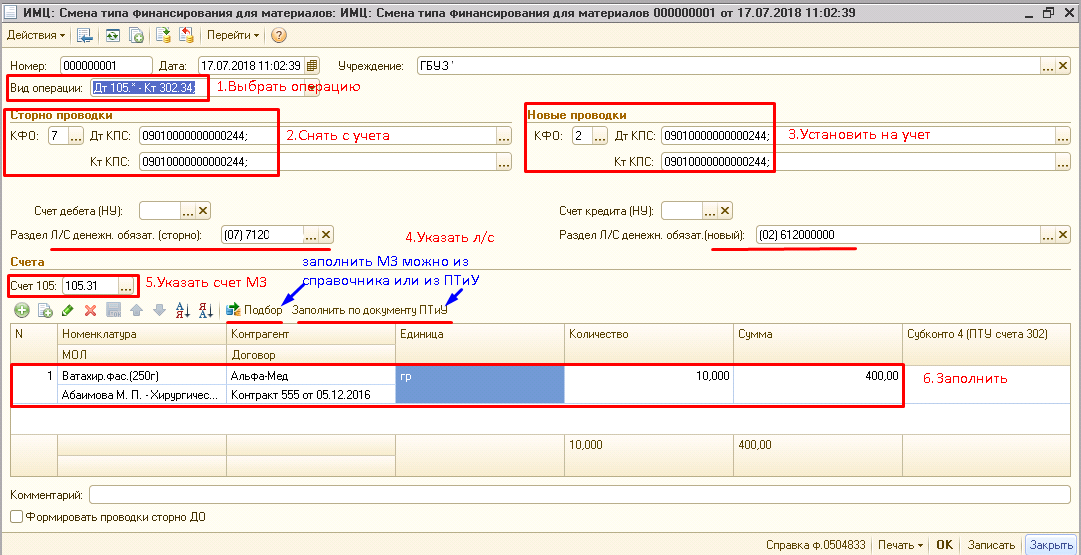Click the copy row icon in table toolbar
The height and width of the screenshot is (555, 1081).
44,311
